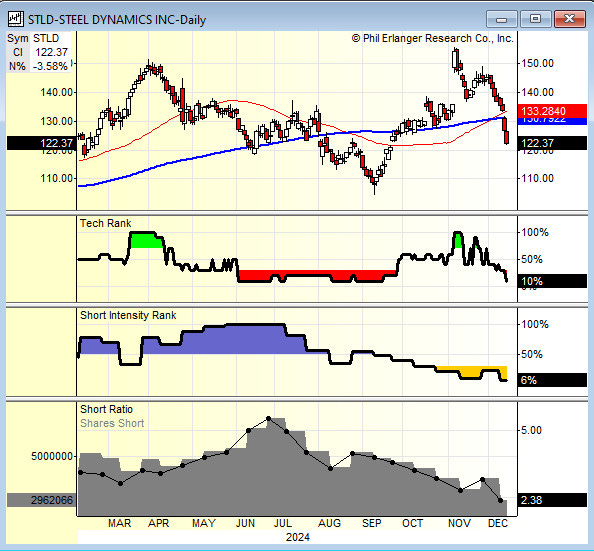
Task: Click the 2.38 short ratio value label
Action: click(552, 500)
